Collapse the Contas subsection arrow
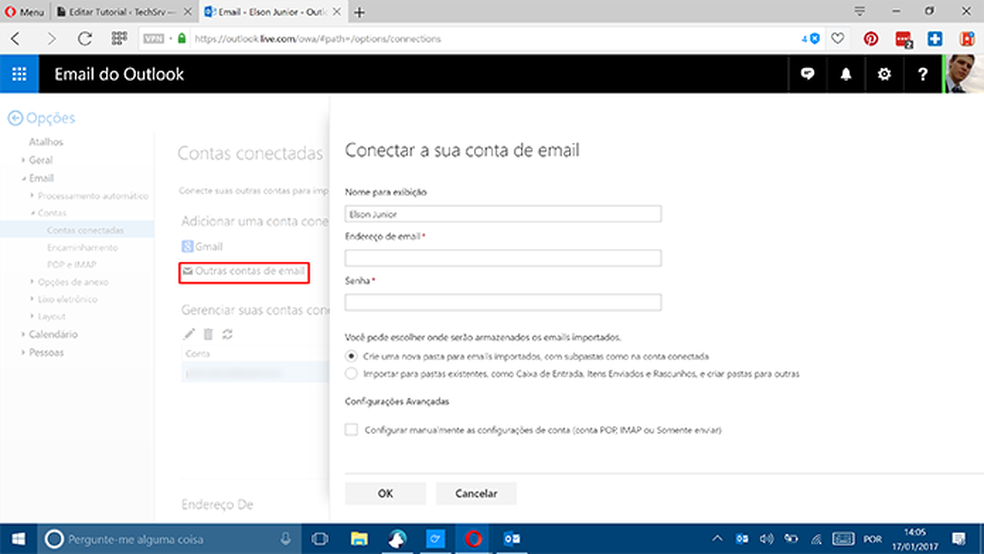The width and height of the screenshot is (984, 554). point(32,213)
